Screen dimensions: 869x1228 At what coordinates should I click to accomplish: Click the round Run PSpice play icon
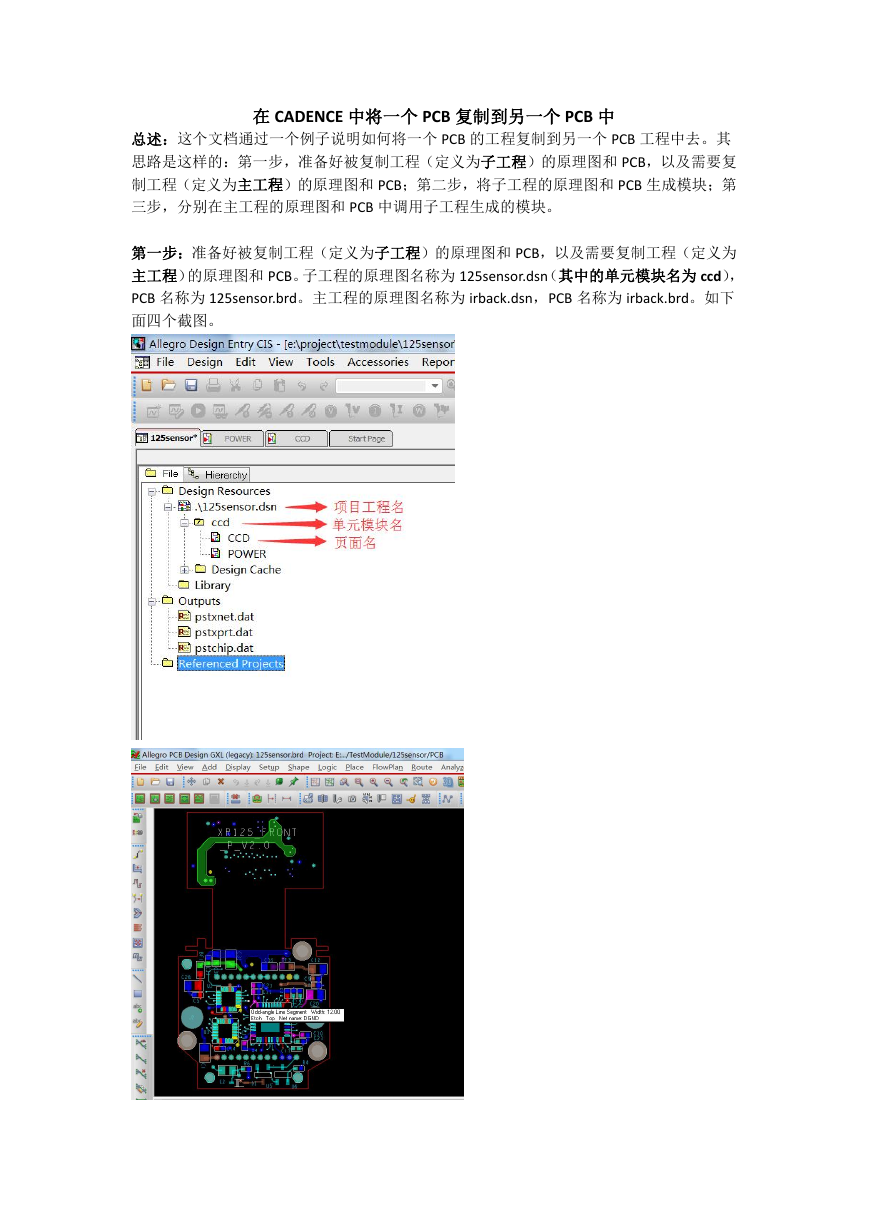click(198, 411)
